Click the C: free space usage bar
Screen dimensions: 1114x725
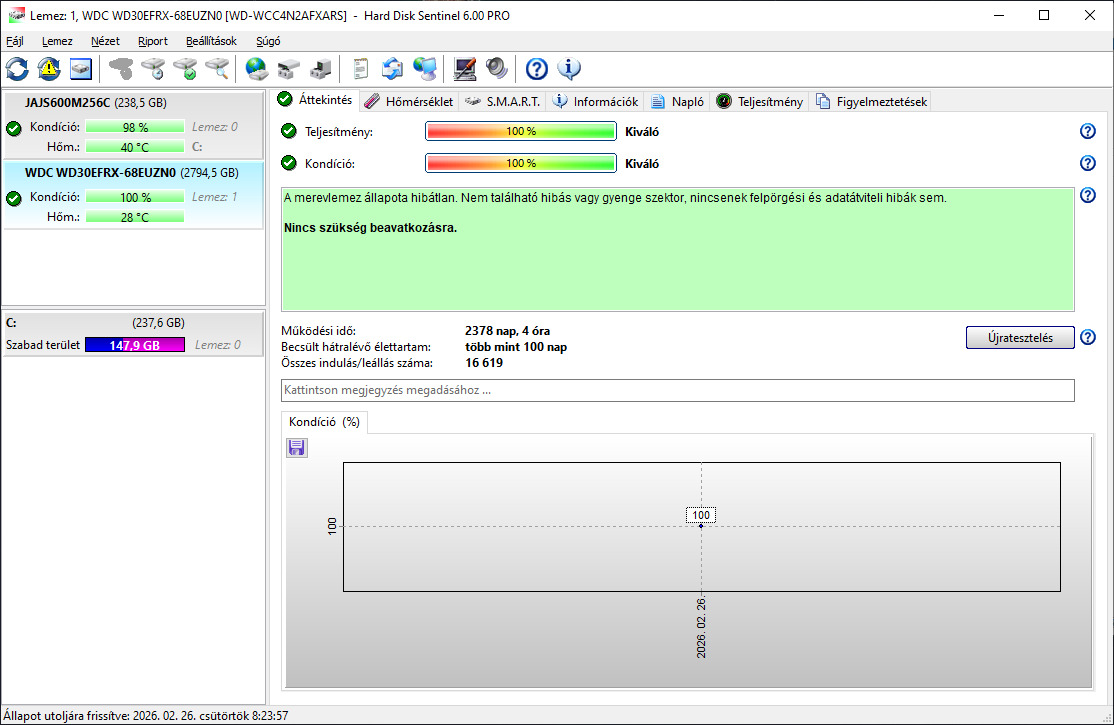coord(134,345)
